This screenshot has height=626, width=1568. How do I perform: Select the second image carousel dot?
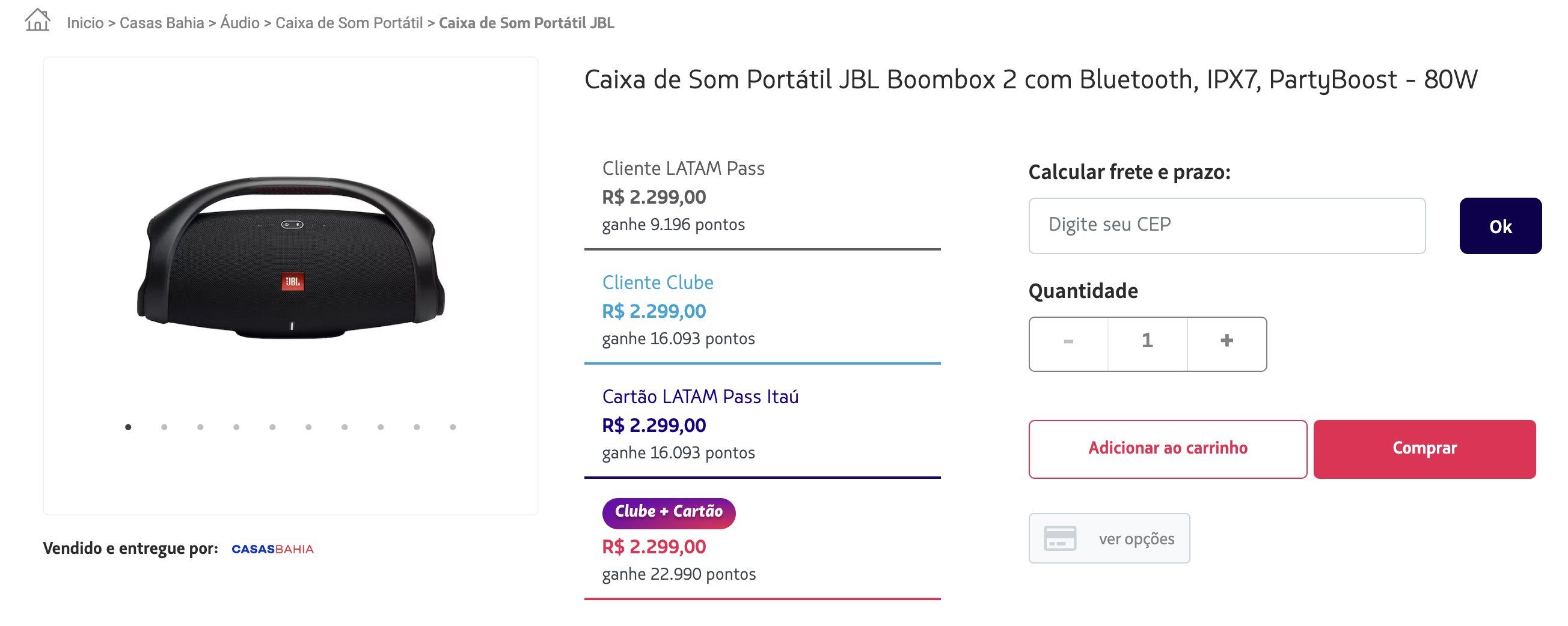pyautogui.click(x=164, y=427)
